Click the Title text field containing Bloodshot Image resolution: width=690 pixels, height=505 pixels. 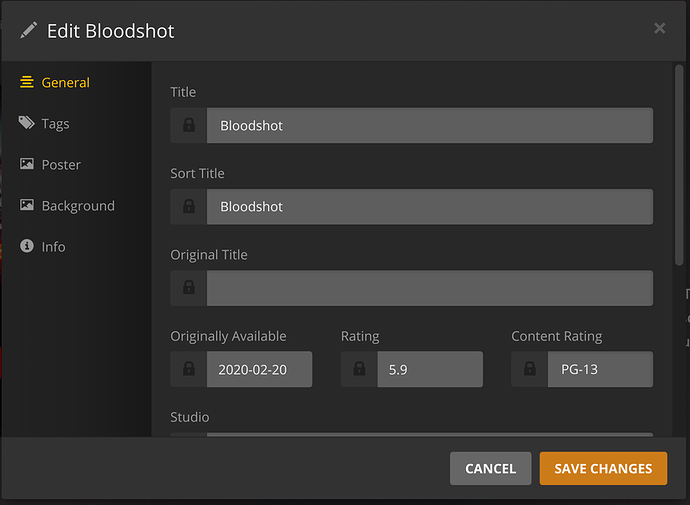pyautogui.click(x=429, y=126)
